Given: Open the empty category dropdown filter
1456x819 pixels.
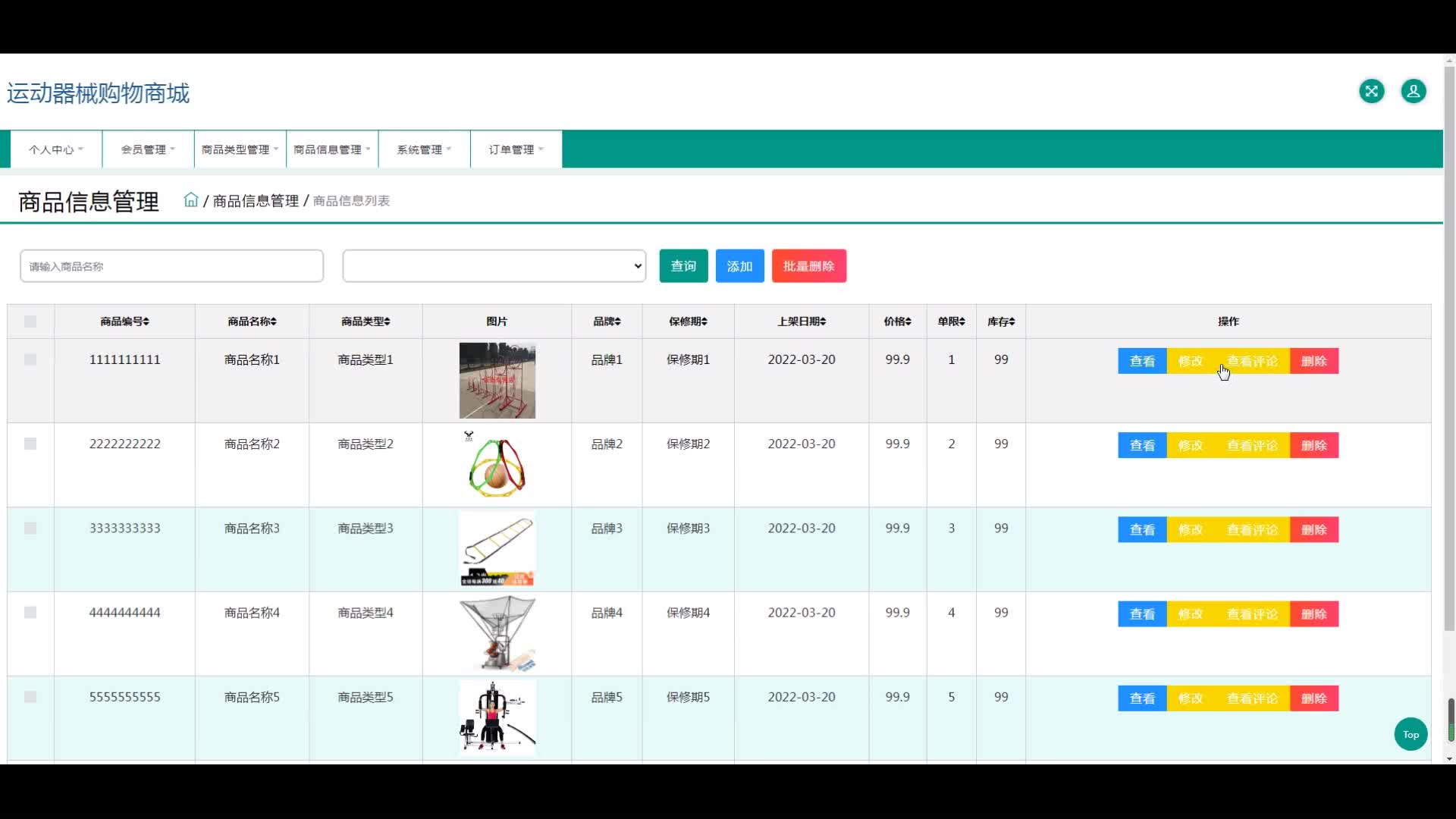Looking at the screenshot, I should [x=494, y=266].
